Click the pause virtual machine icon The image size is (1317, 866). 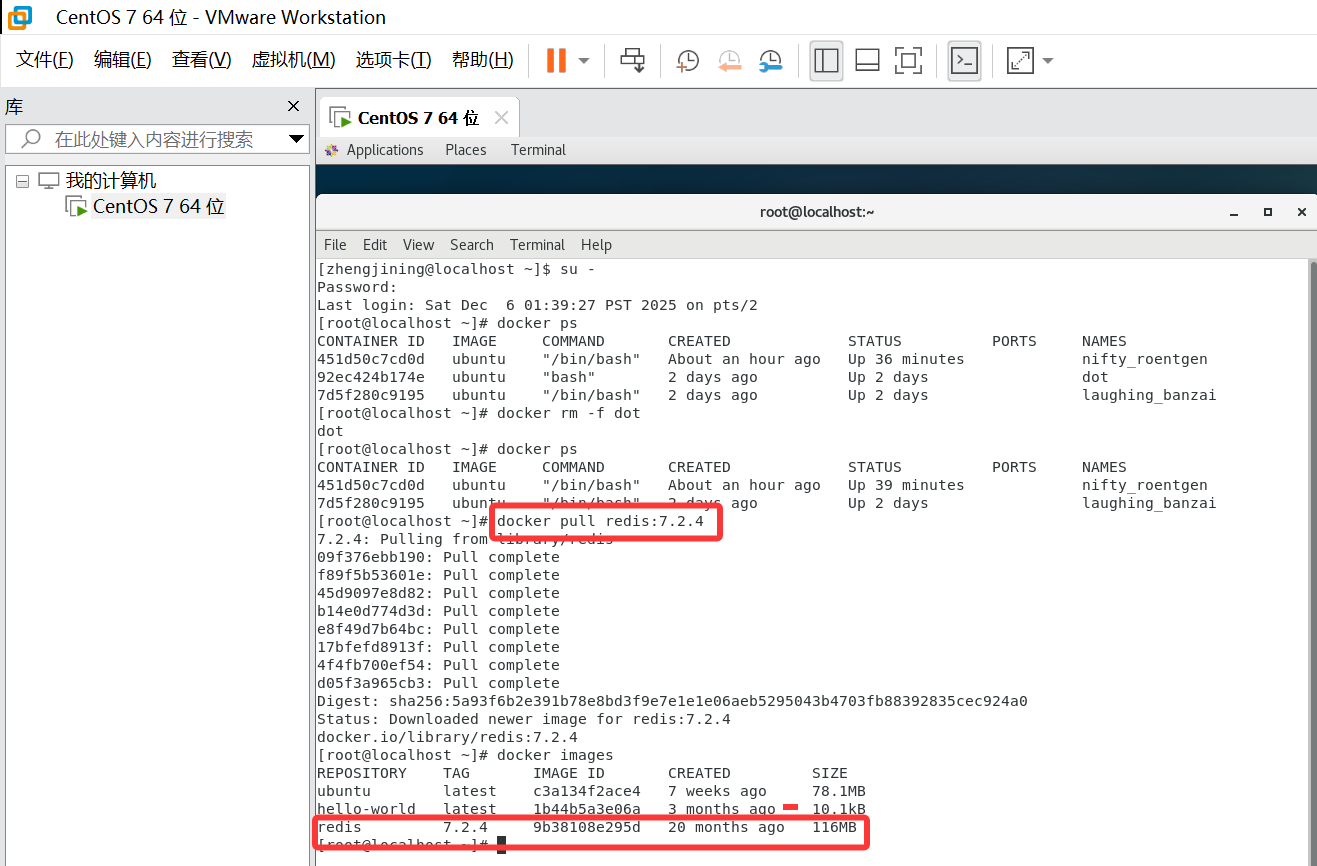556,60
